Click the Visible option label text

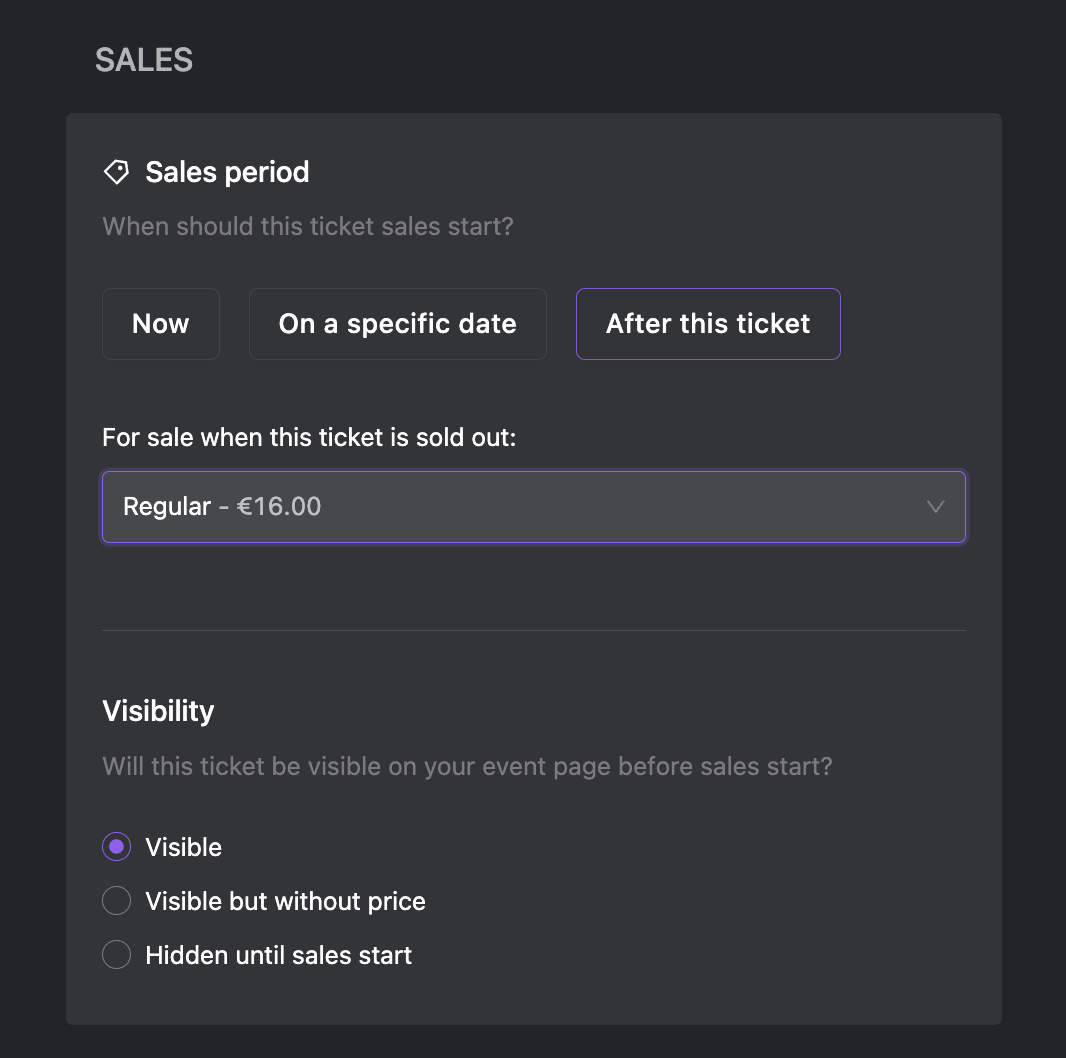(x=184, y=847)
